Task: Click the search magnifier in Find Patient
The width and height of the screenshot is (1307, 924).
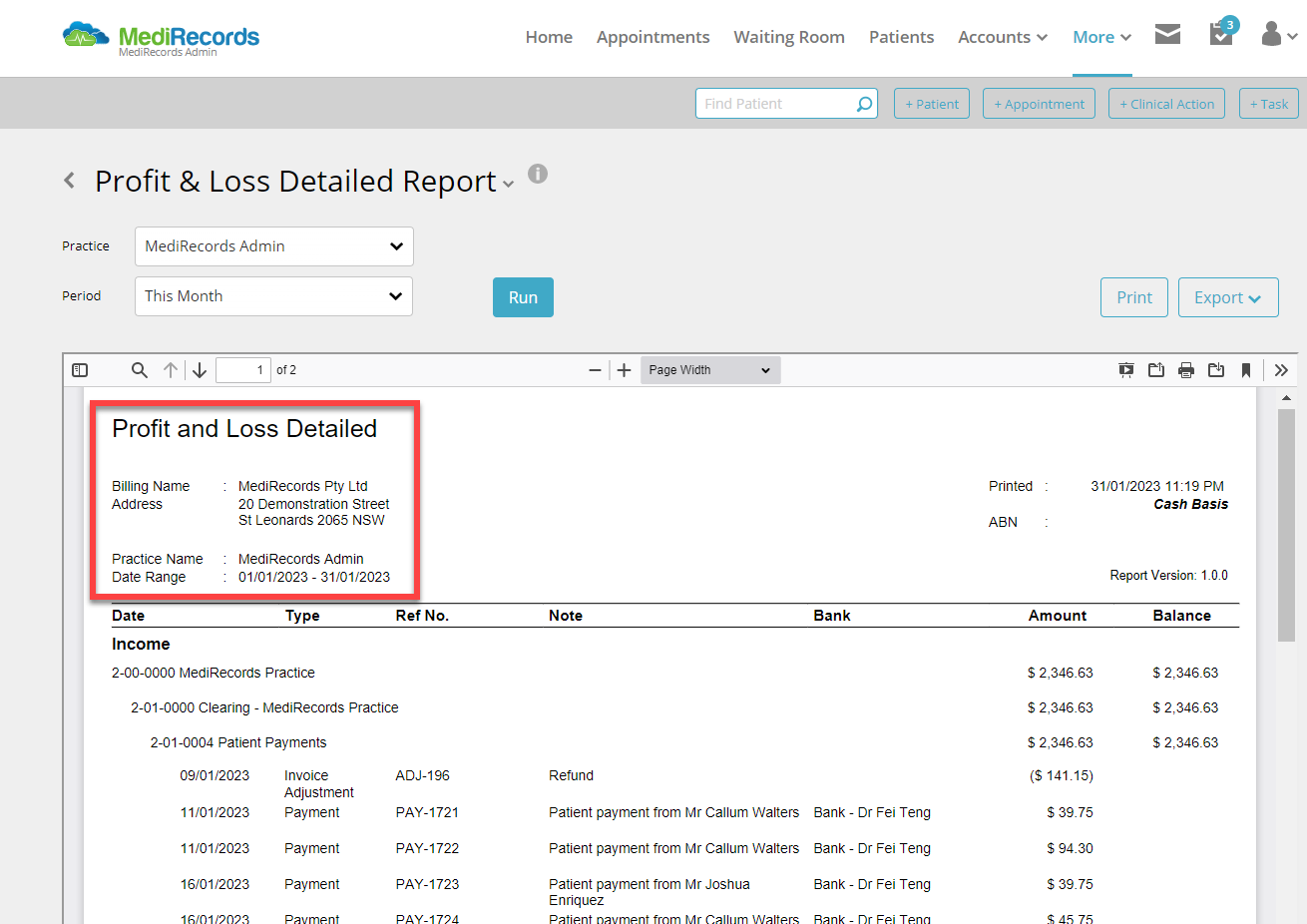Action: click(864, 104)
